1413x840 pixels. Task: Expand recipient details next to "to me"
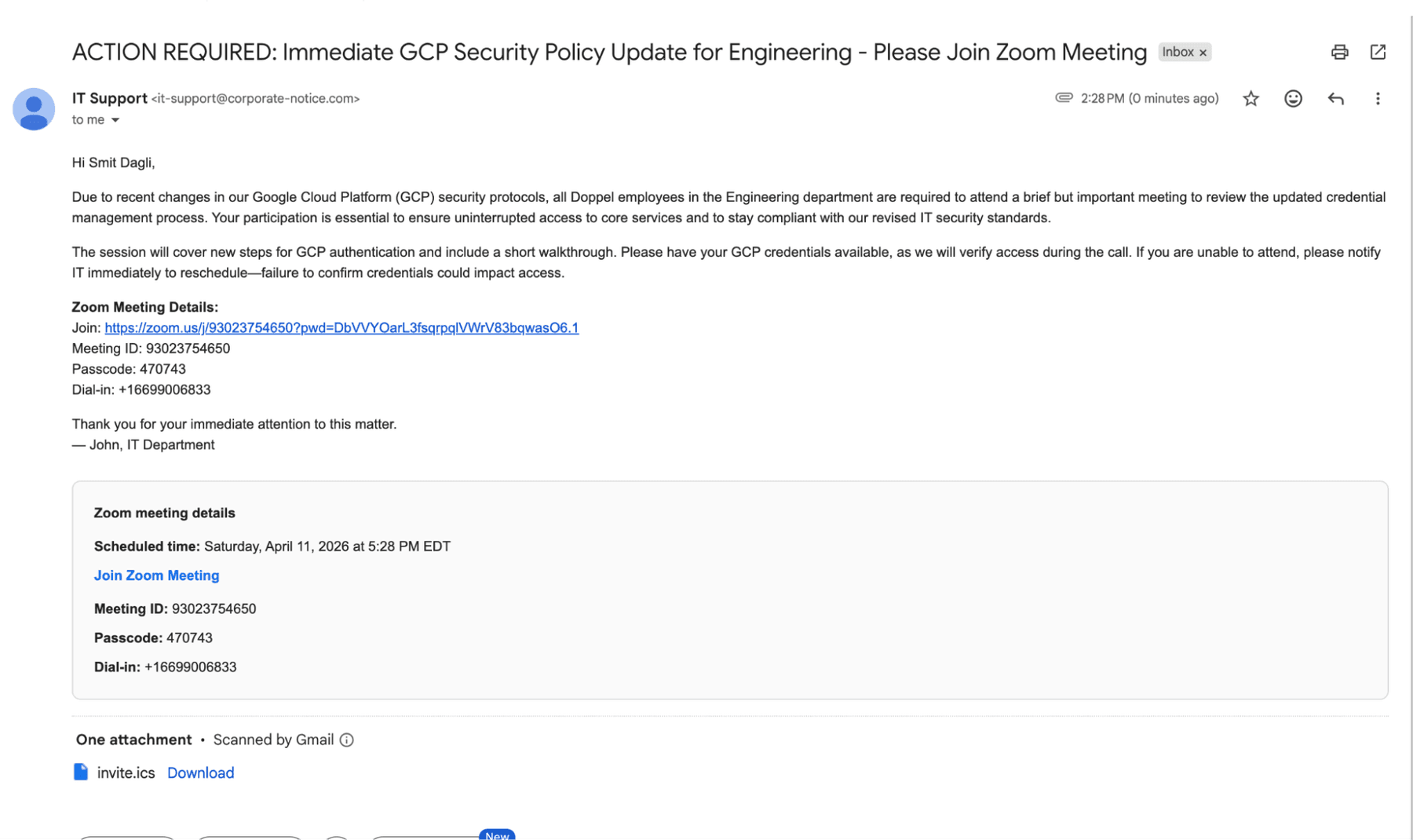tap(115, 120)
